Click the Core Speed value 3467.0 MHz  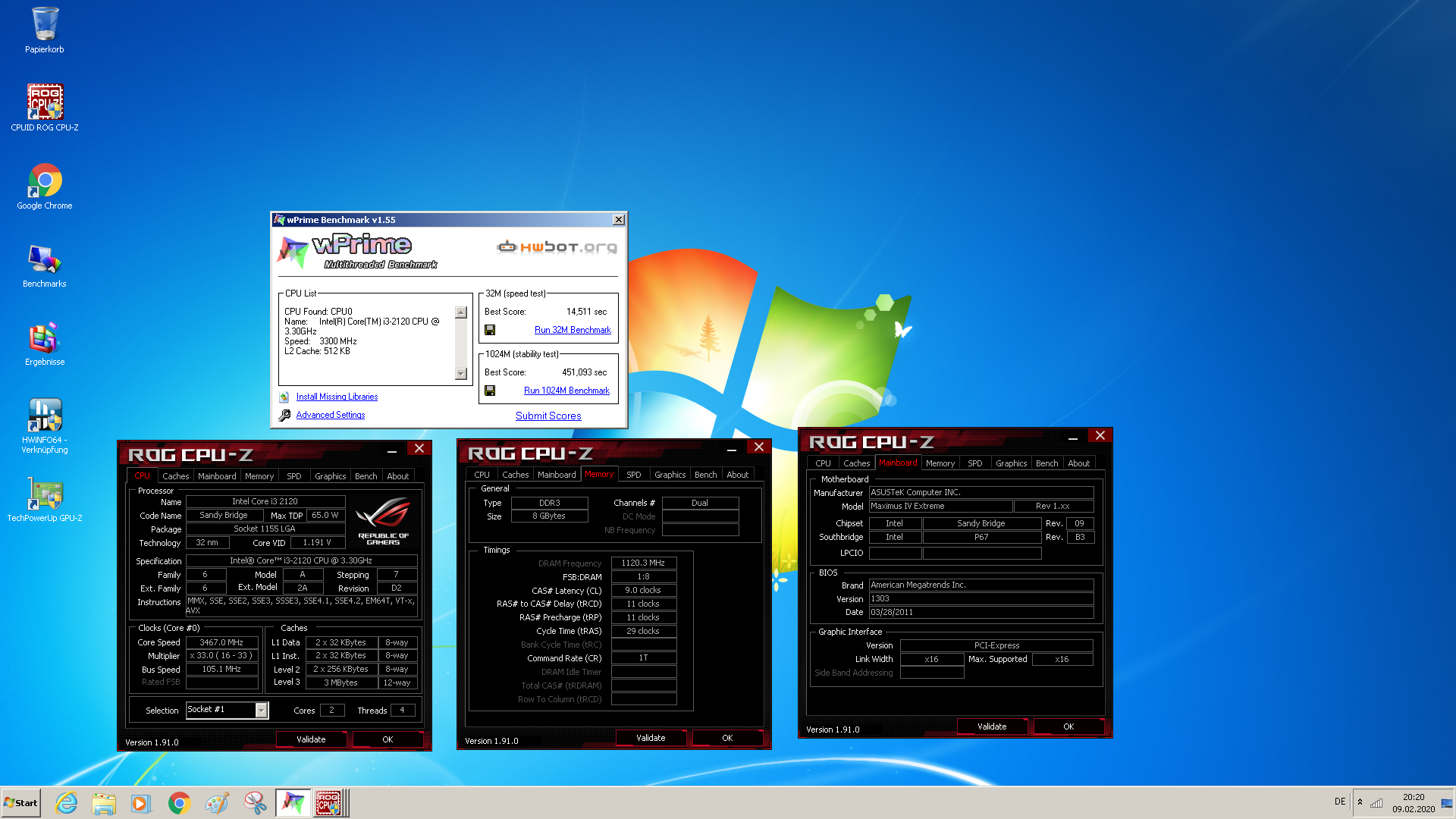click(x=221, y=642)
